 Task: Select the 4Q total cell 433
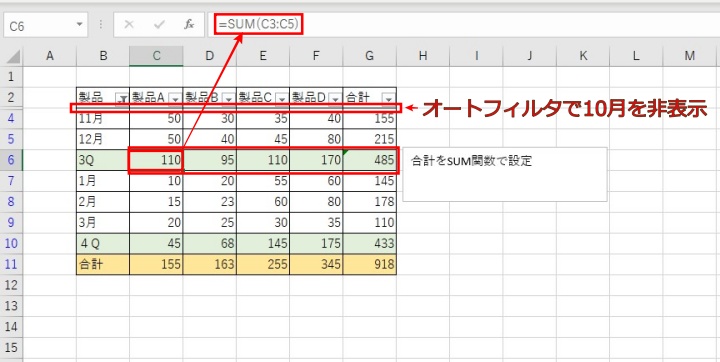[x=370, y=243]
